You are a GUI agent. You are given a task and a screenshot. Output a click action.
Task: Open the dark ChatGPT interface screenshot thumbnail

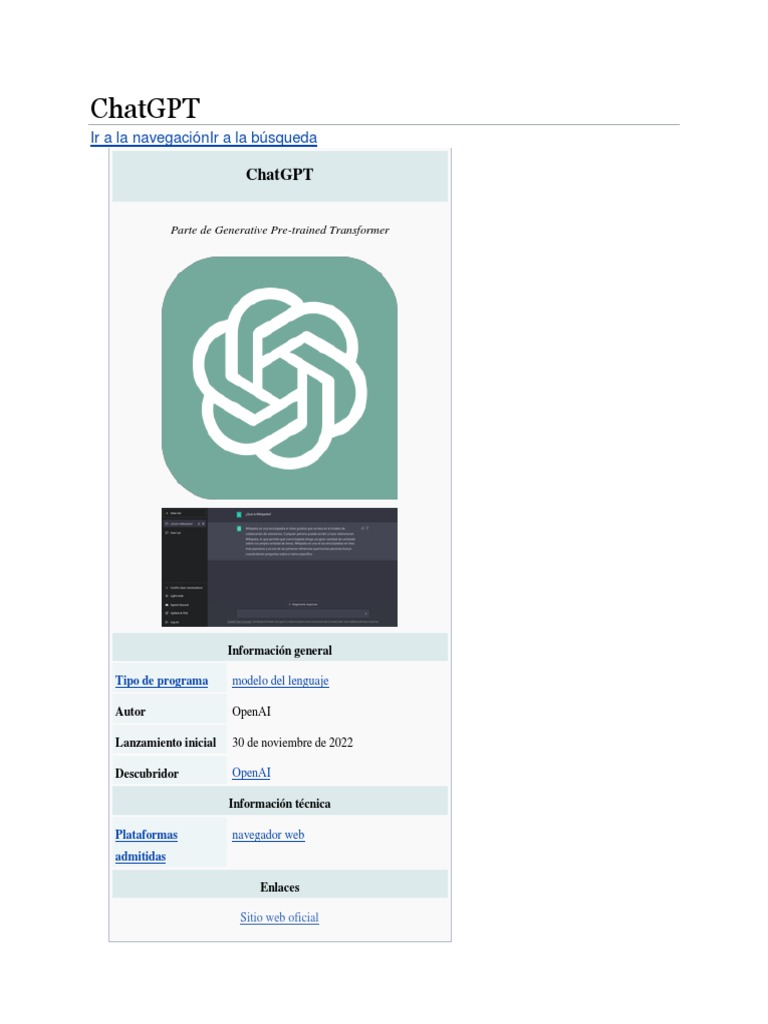(280, 567)
